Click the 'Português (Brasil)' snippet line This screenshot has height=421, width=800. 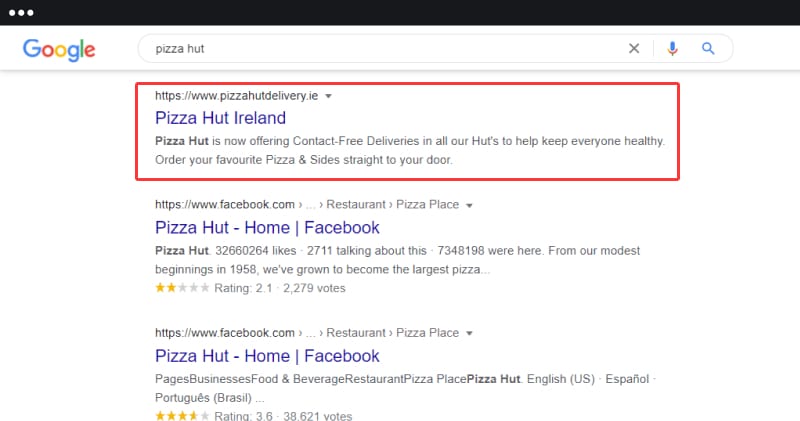tap(210, 398)
